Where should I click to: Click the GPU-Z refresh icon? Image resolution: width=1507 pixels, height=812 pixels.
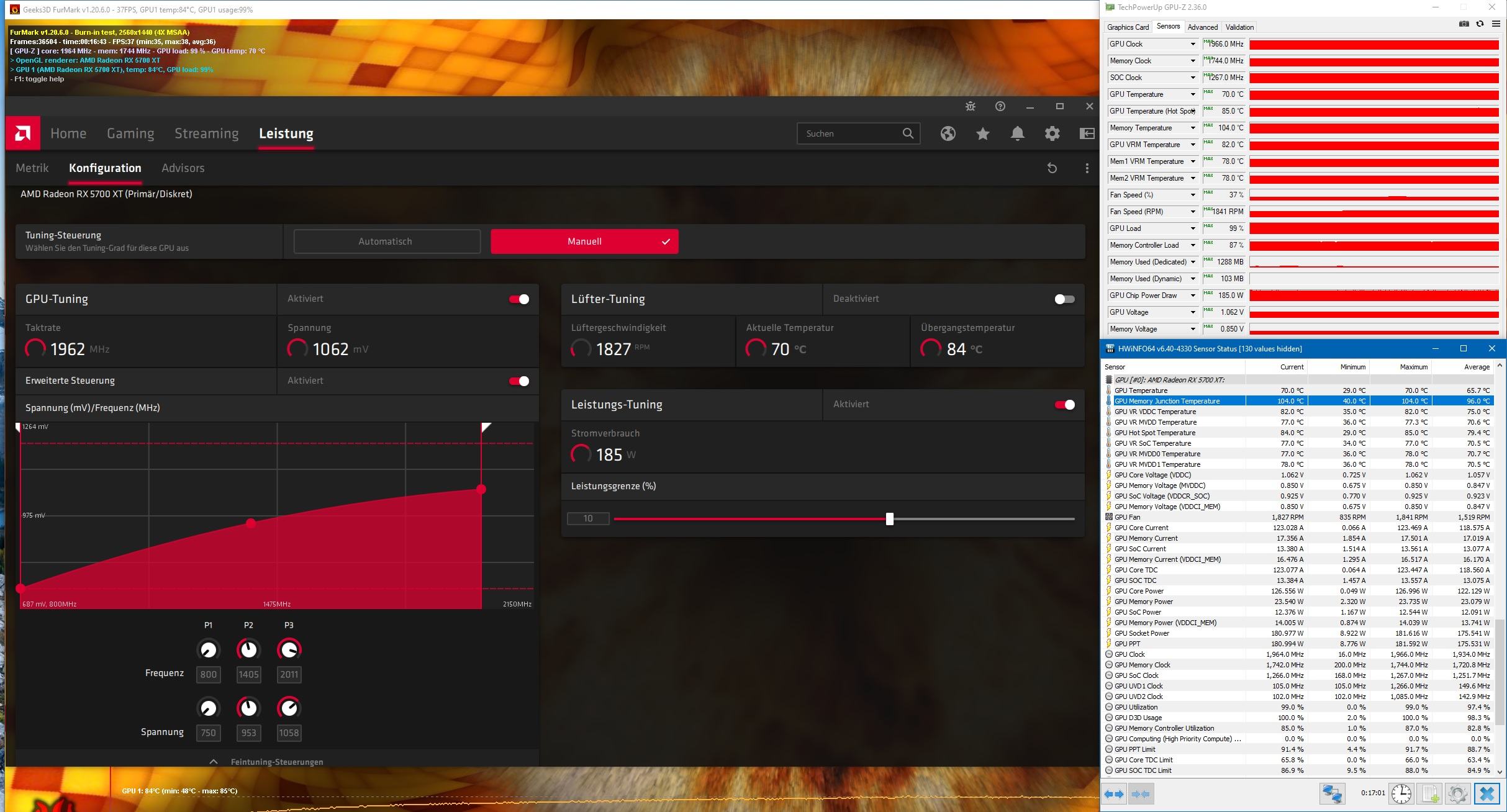(1480, 24)
